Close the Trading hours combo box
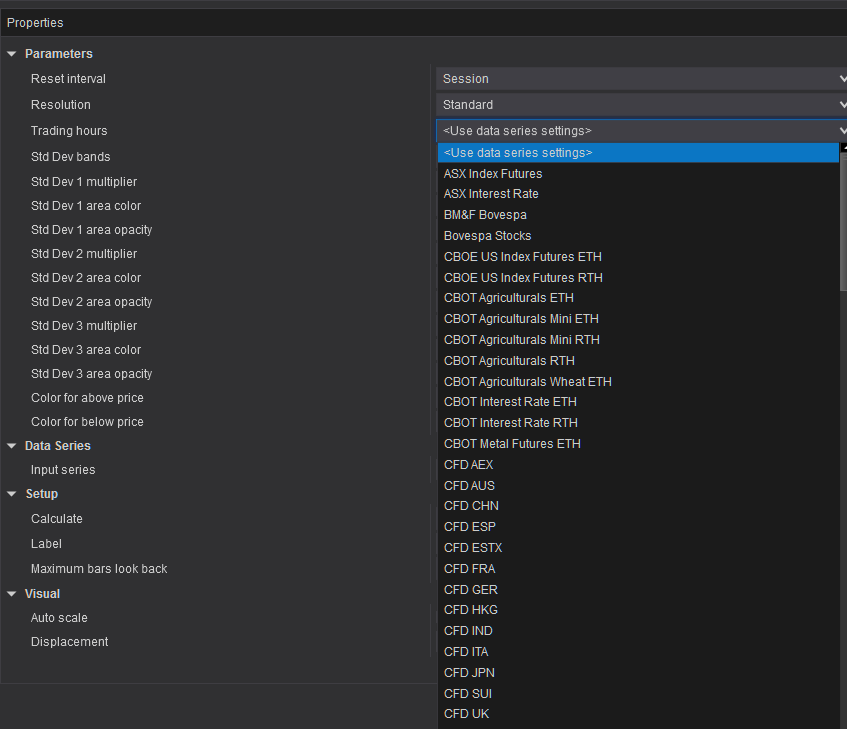The width and height of the screenshot is (847, 729). point(641,131)
